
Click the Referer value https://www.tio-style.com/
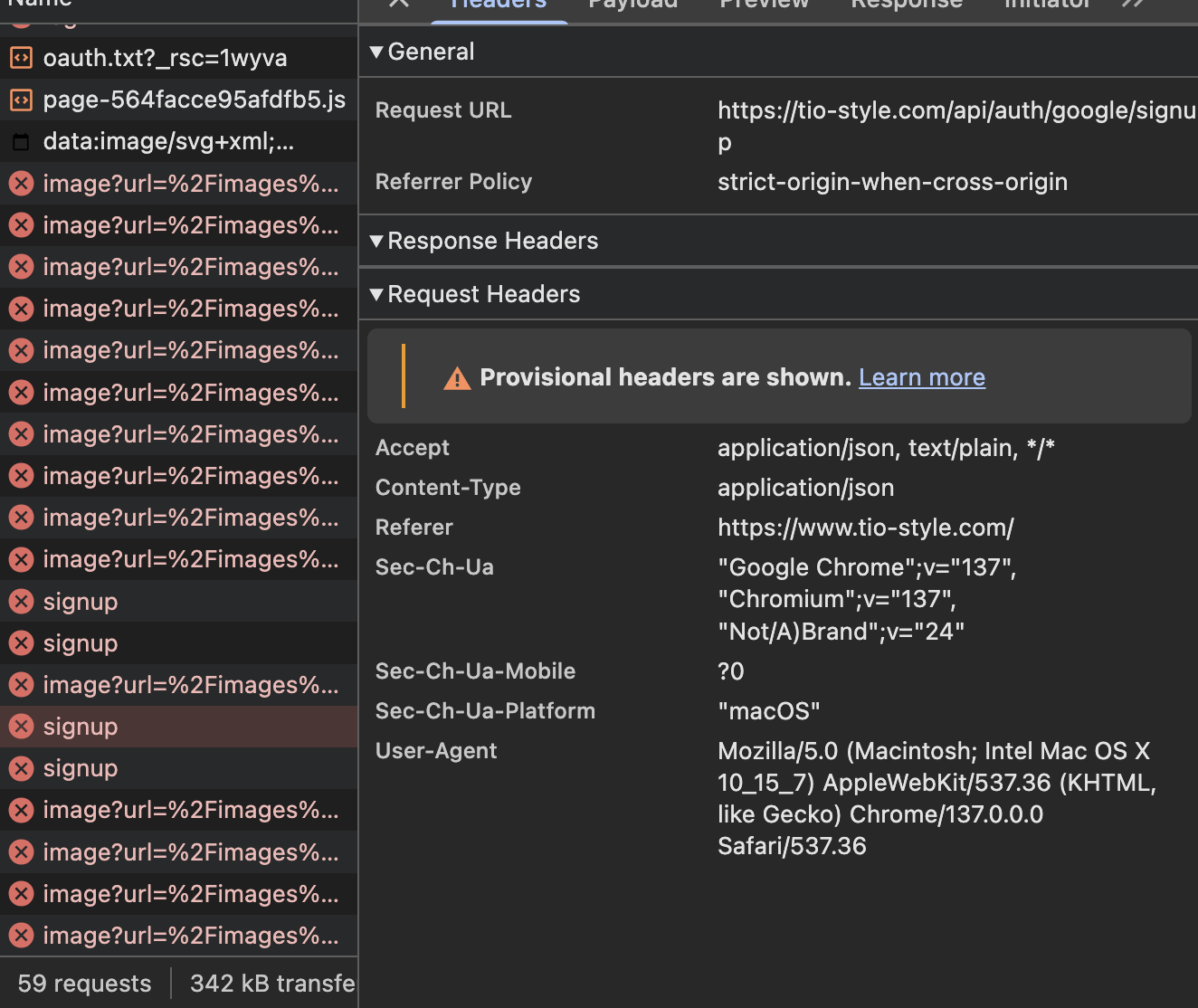866,528
